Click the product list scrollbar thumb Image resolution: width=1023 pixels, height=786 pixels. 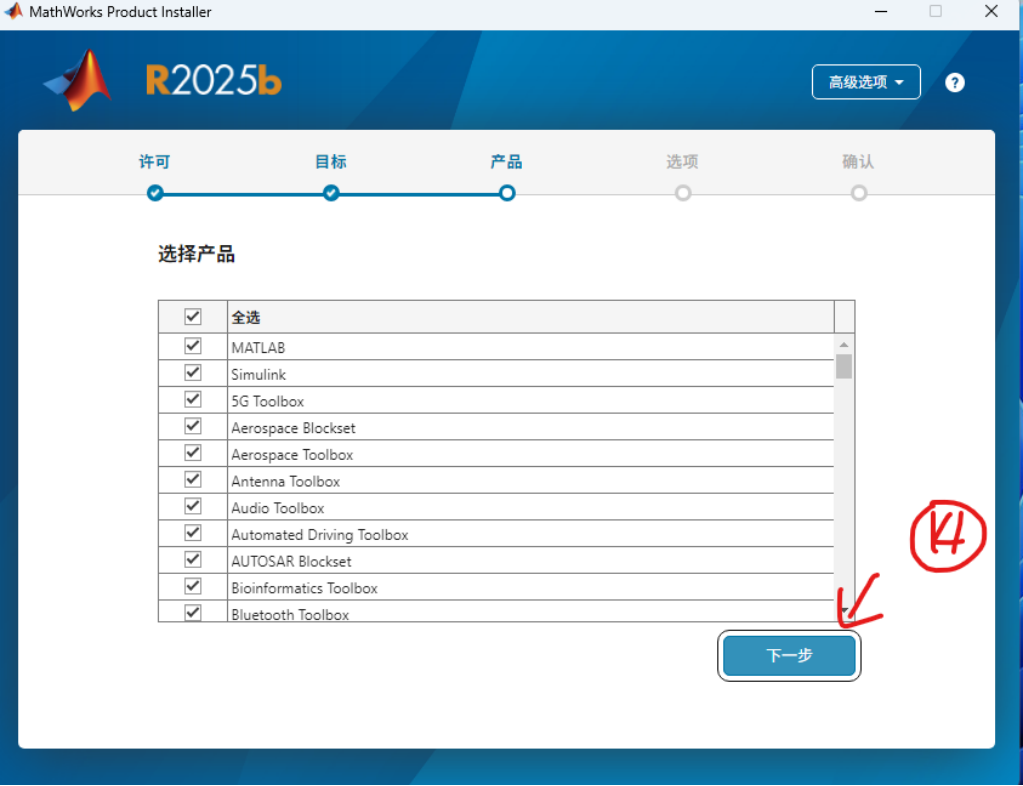(x=844, y=367)
